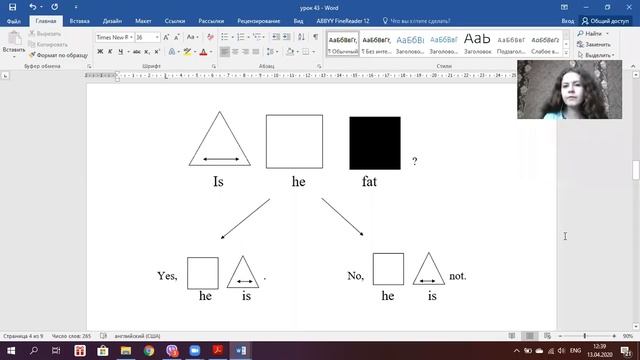Switch to the Вставка tab
The height and width of the screenshot is (360, 640).
coord(79,21)
